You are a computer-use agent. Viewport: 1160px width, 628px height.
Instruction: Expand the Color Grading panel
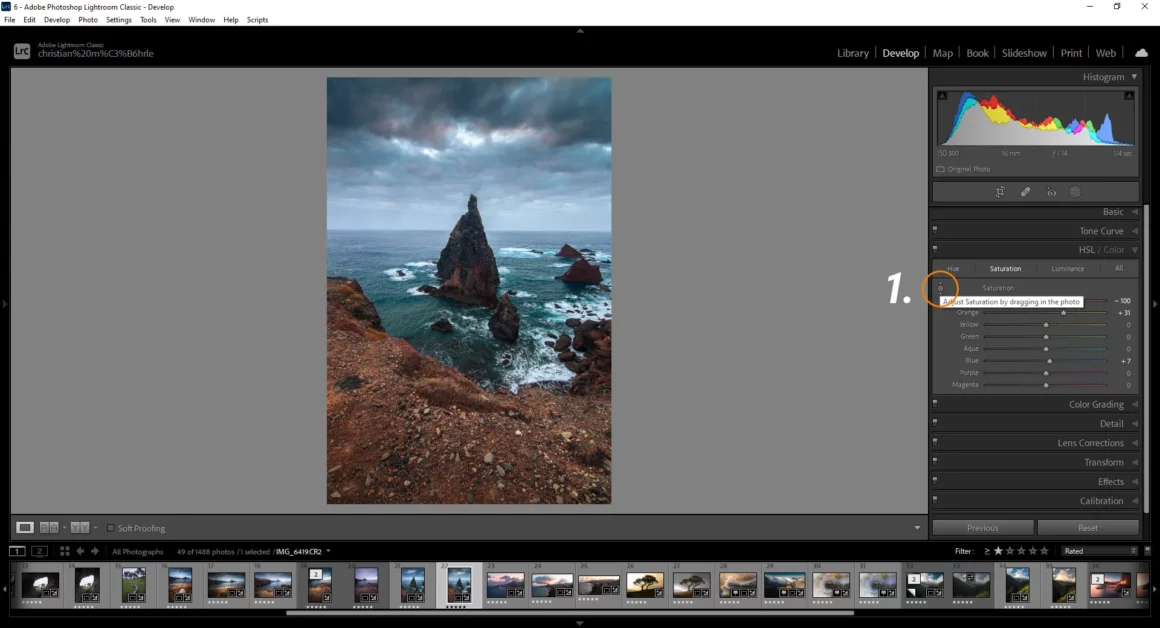pyautogui.click(x=1096, y=405)
